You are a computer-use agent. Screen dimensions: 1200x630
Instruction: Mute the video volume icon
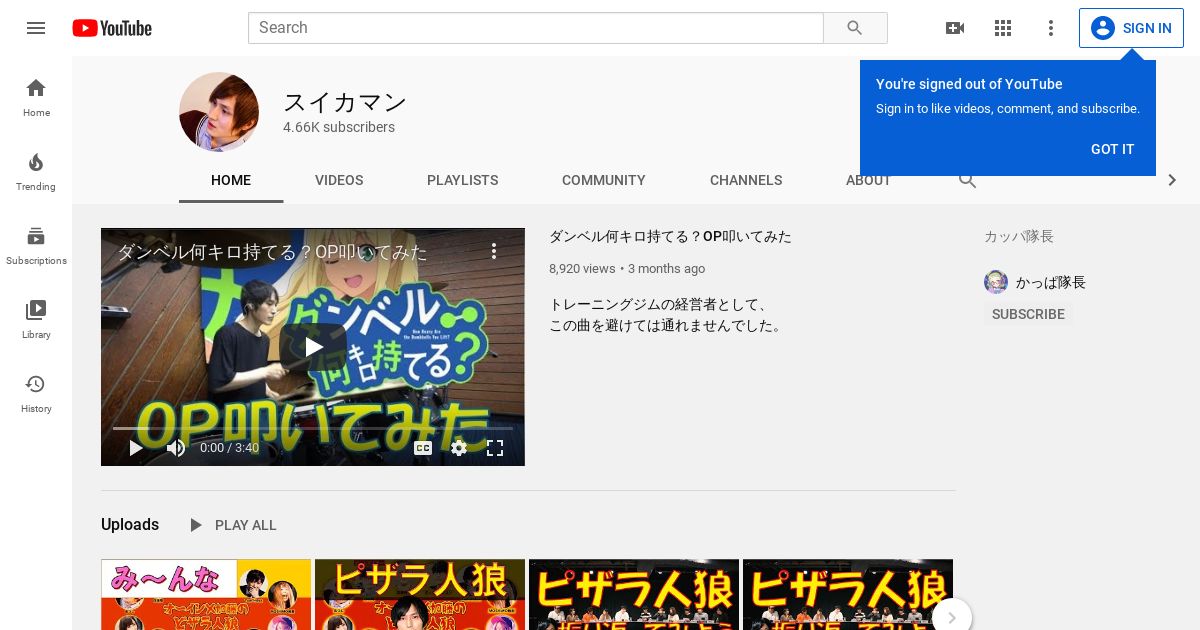coord(176,448)
